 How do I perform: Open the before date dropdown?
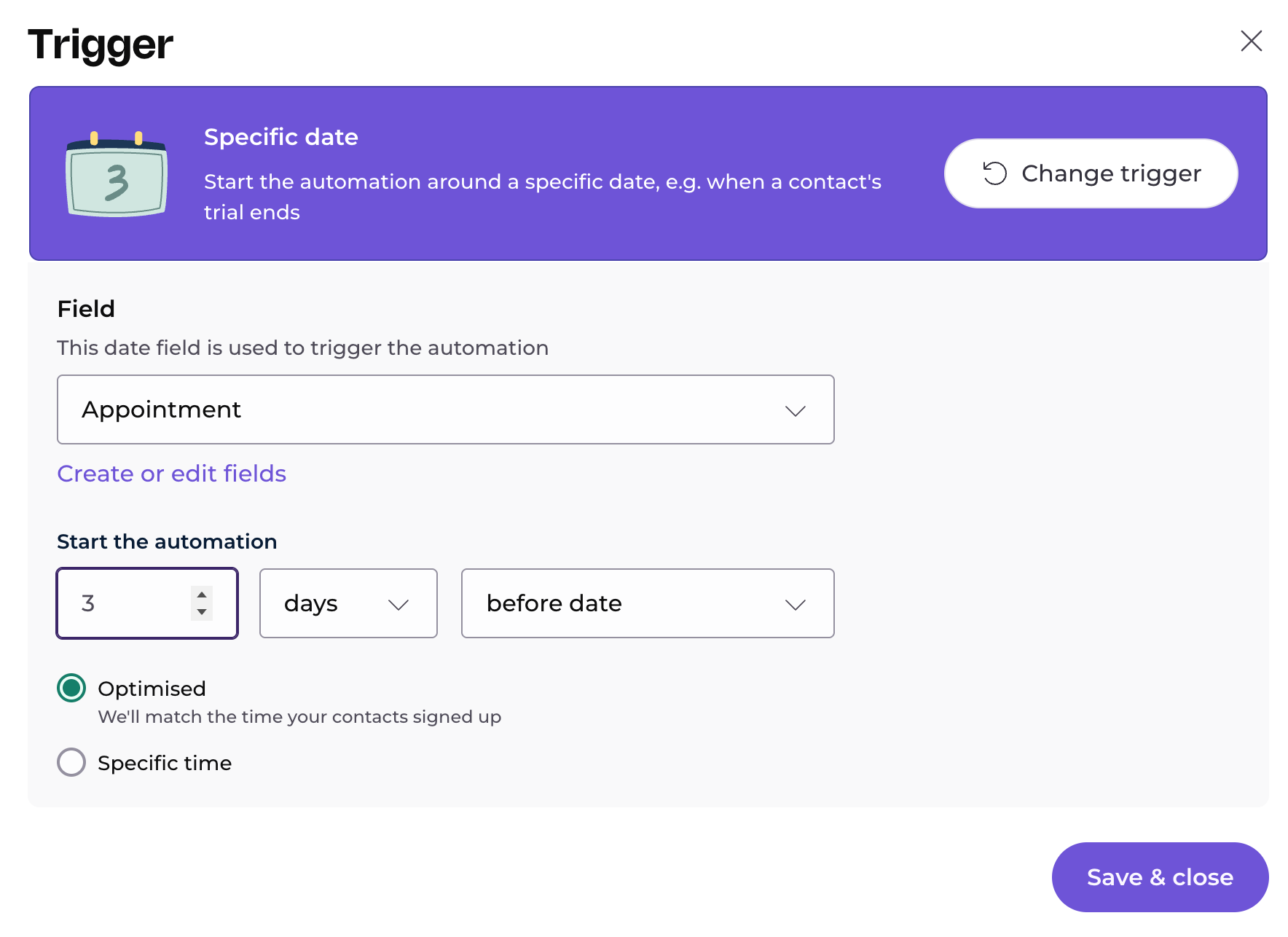pos(647,603)
